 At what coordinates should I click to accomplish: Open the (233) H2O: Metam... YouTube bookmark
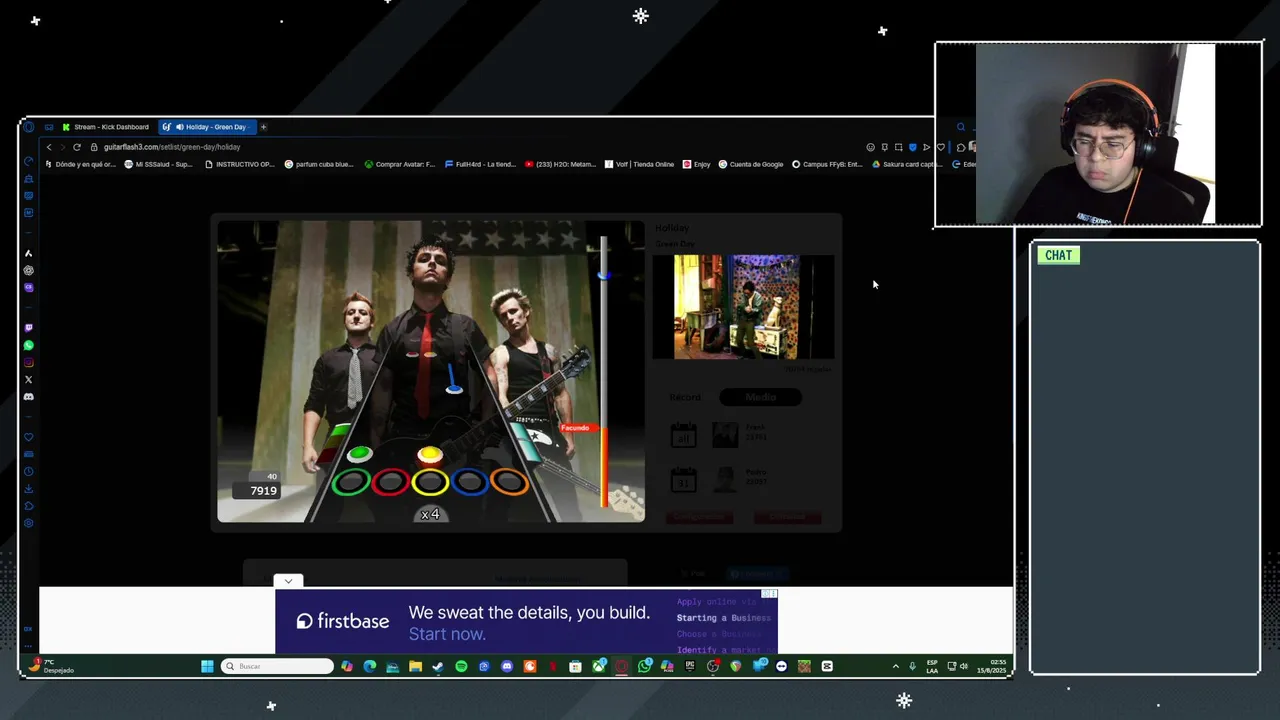pos(560,164)
